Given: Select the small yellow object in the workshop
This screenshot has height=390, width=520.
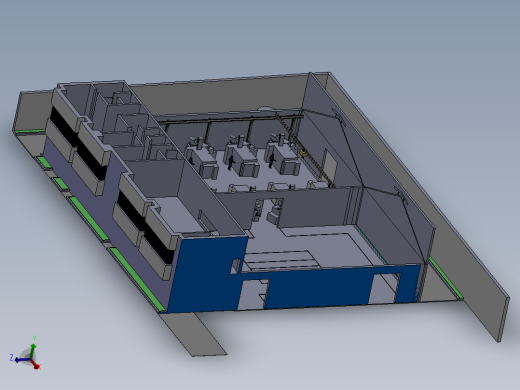Looking at the screenshot, I should (x=303, y=153).
